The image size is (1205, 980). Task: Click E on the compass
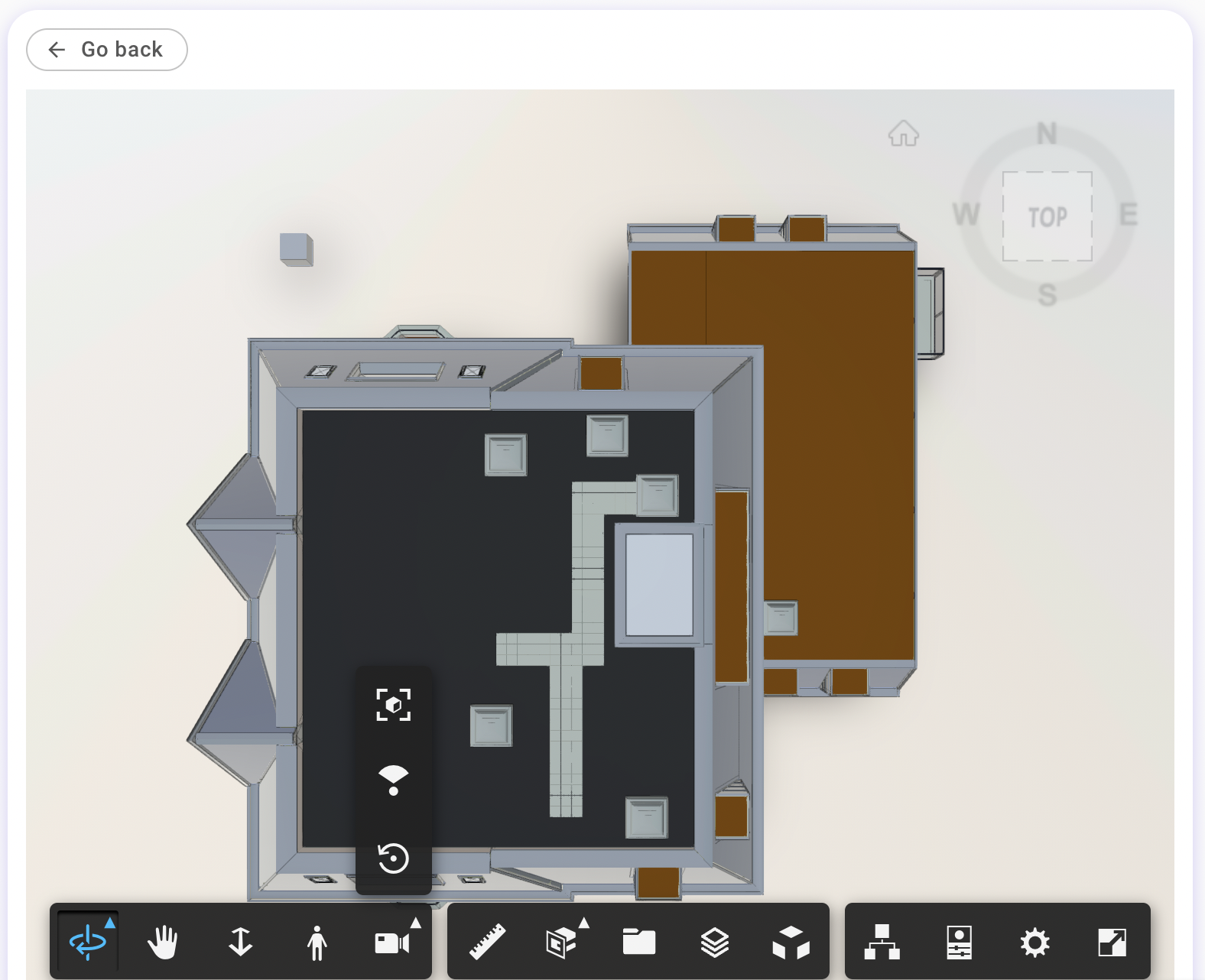pos(1129,215)
